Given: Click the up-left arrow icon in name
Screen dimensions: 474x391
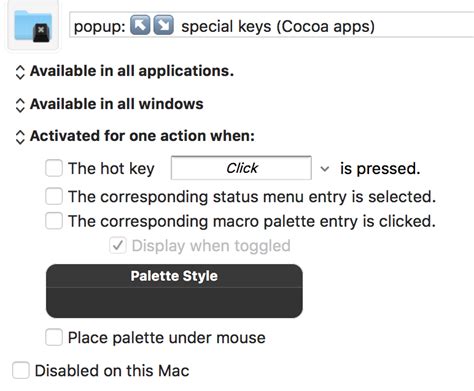Looking at the screenshot, I should point(140,25).
